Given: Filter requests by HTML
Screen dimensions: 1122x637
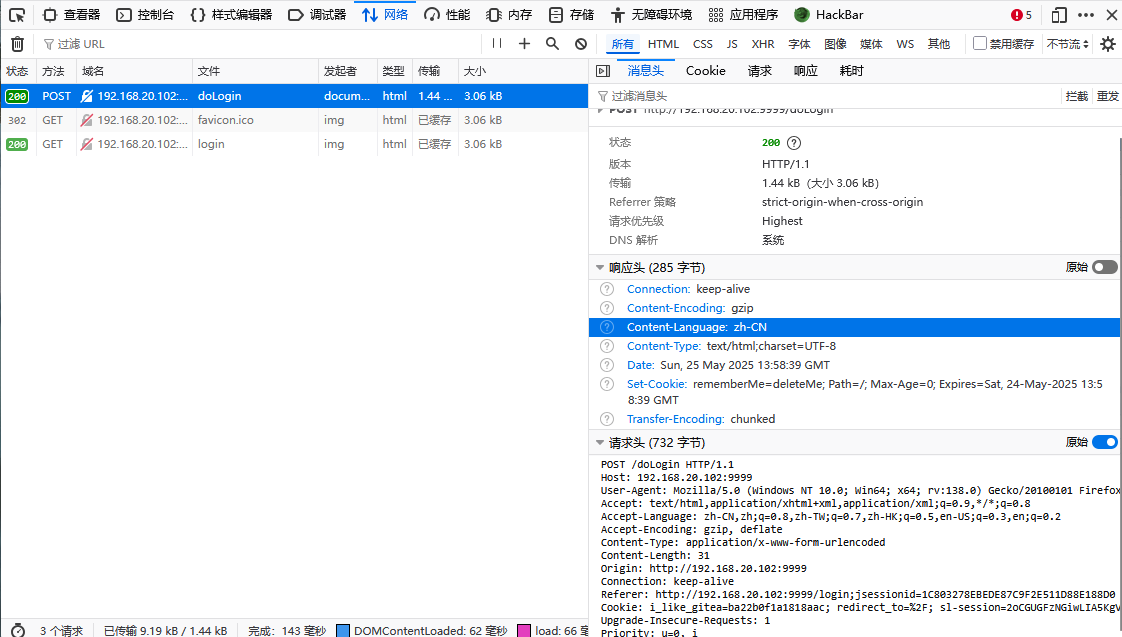Looking at the screenshot, I should [x=663, y=44].
